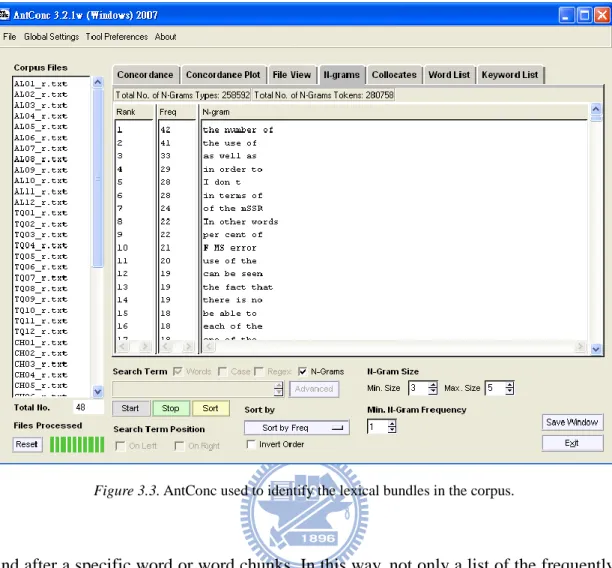This screenshot has width=612, height=568.
Task: Open the About menu
Action: 165,37
